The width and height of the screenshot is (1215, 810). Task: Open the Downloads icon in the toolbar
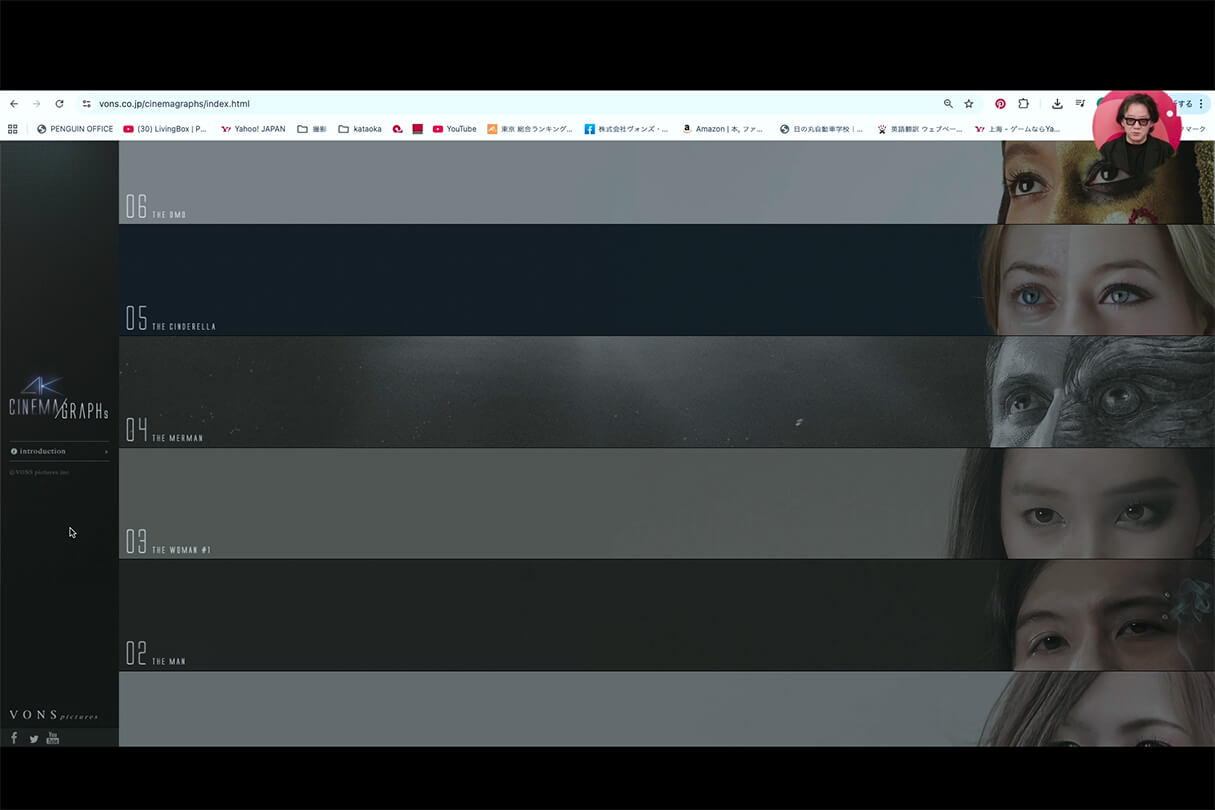pos(1057,104)
